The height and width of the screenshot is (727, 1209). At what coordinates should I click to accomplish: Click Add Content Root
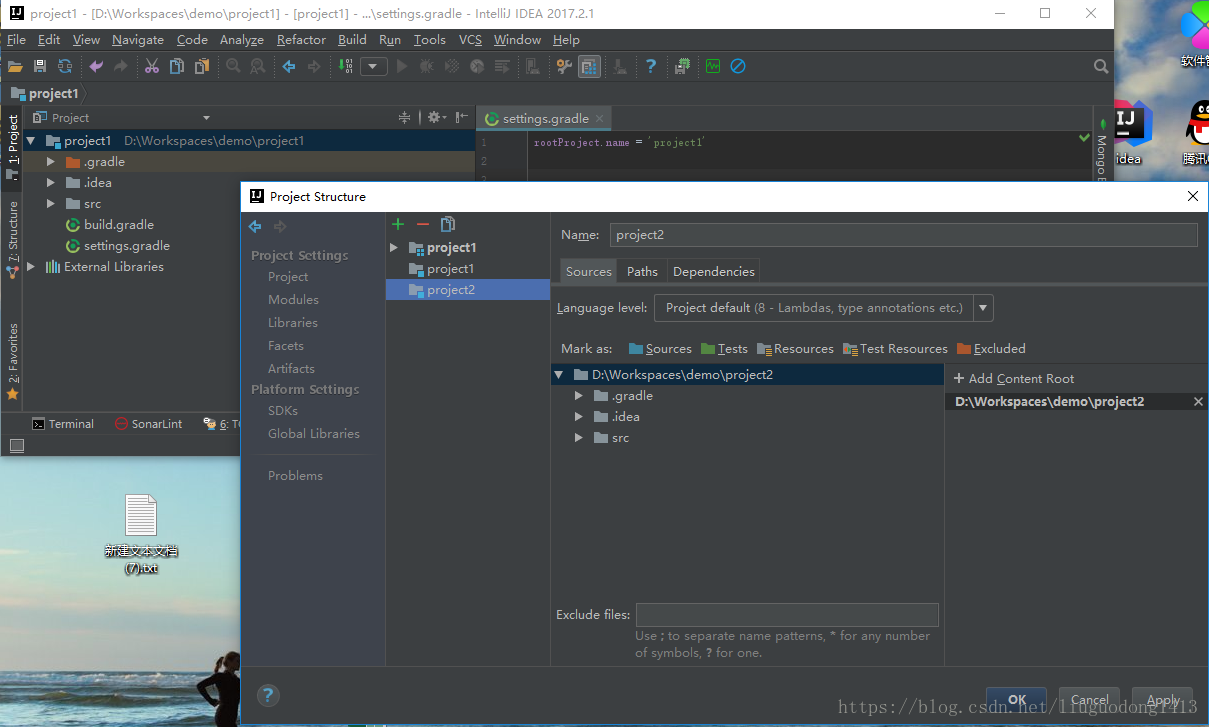click(1014, 379)
